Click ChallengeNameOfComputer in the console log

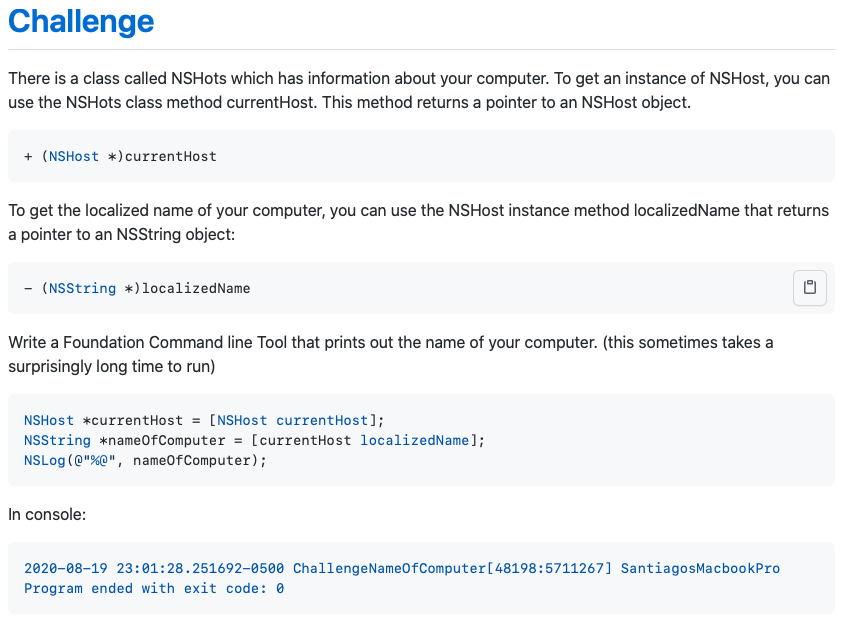coord(389,569)
